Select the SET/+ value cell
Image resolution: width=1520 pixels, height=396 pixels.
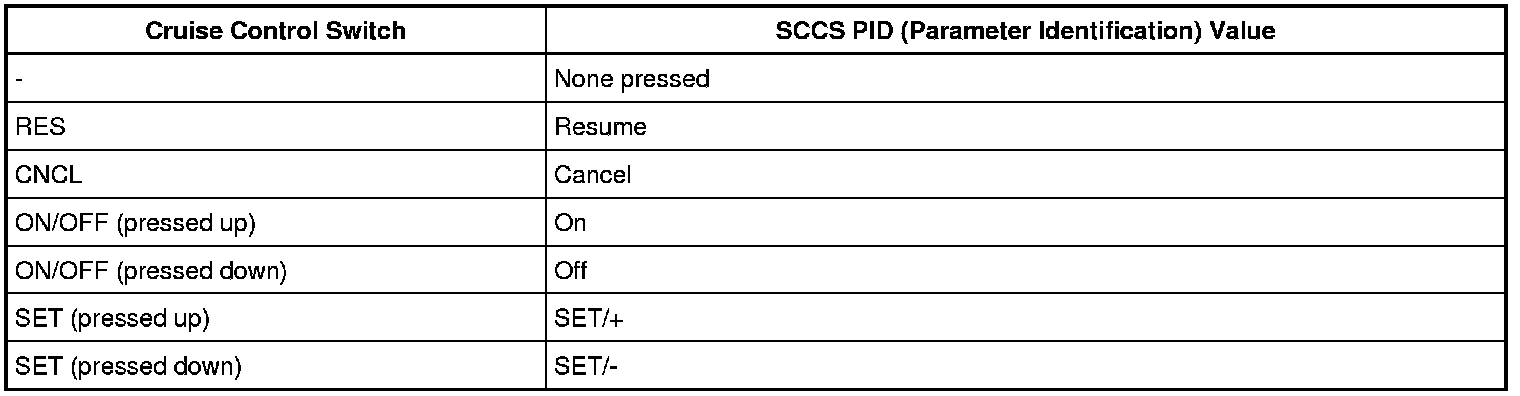(1026, 319)
